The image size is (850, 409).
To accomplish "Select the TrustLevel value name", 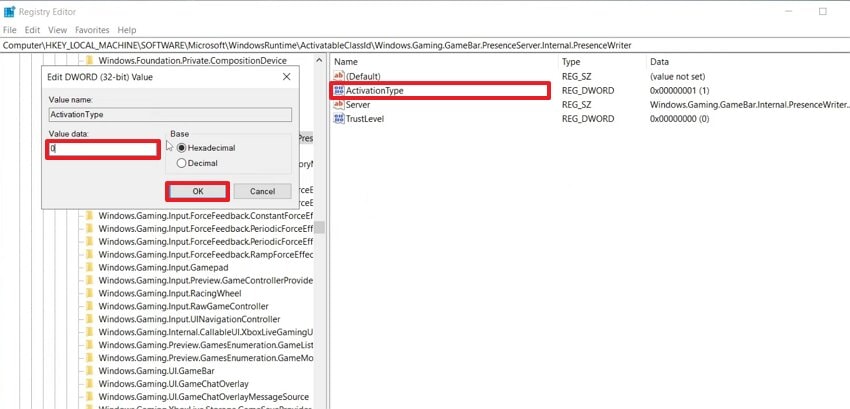I will tap(365, 119).
